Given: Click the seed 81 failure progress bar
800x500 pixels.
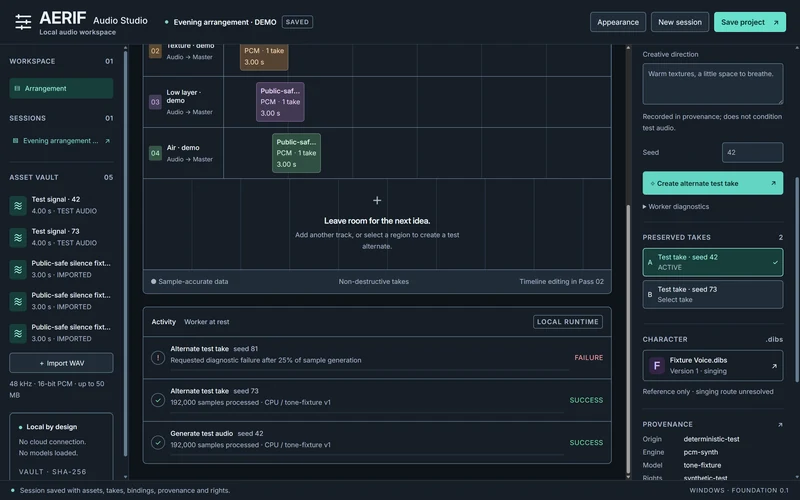Looking at the screenshot, I should coord(369,369).
